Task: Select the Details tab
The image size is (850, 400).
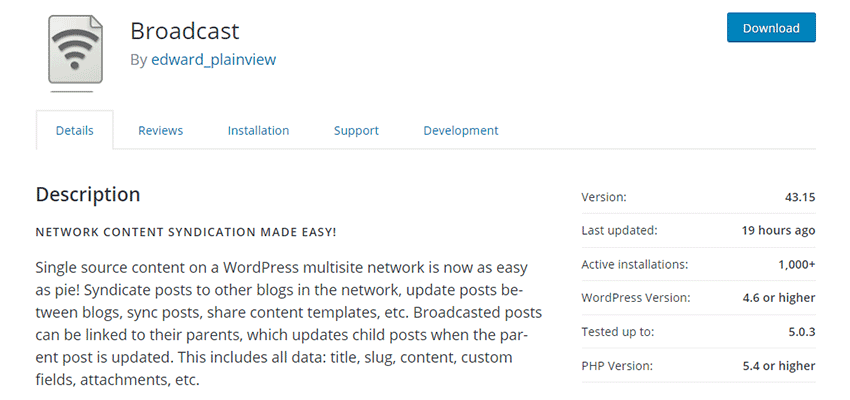Action: pos(75,130)
